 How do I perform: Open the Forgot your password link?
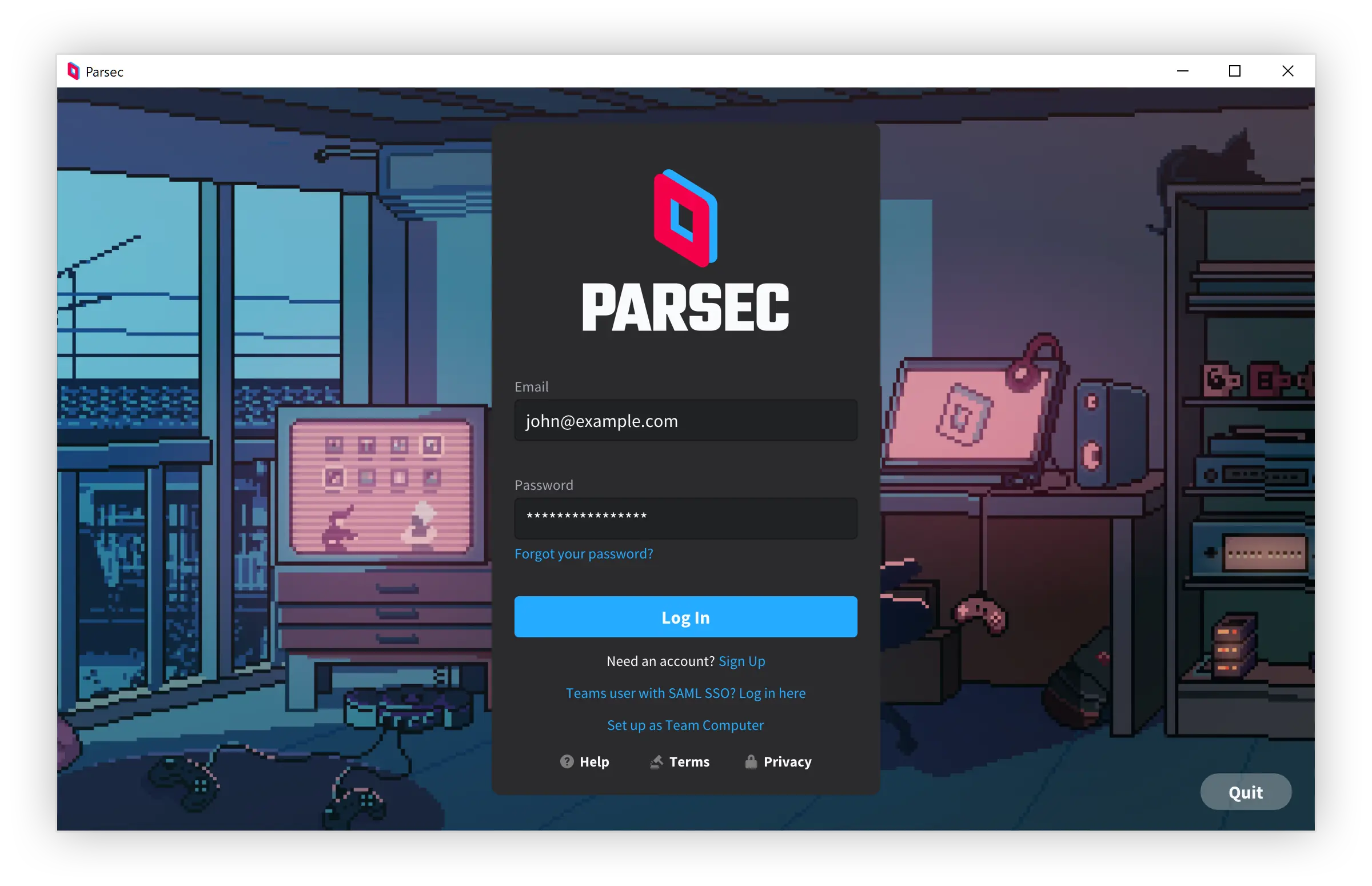tap(583, 553)
